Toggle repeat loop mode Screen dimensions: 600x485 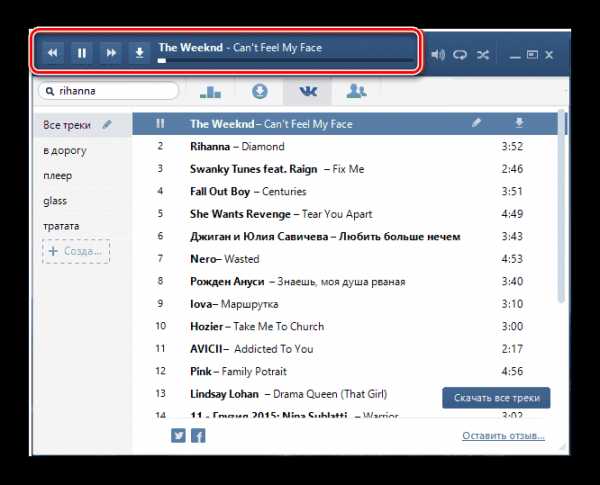[460, 55]
